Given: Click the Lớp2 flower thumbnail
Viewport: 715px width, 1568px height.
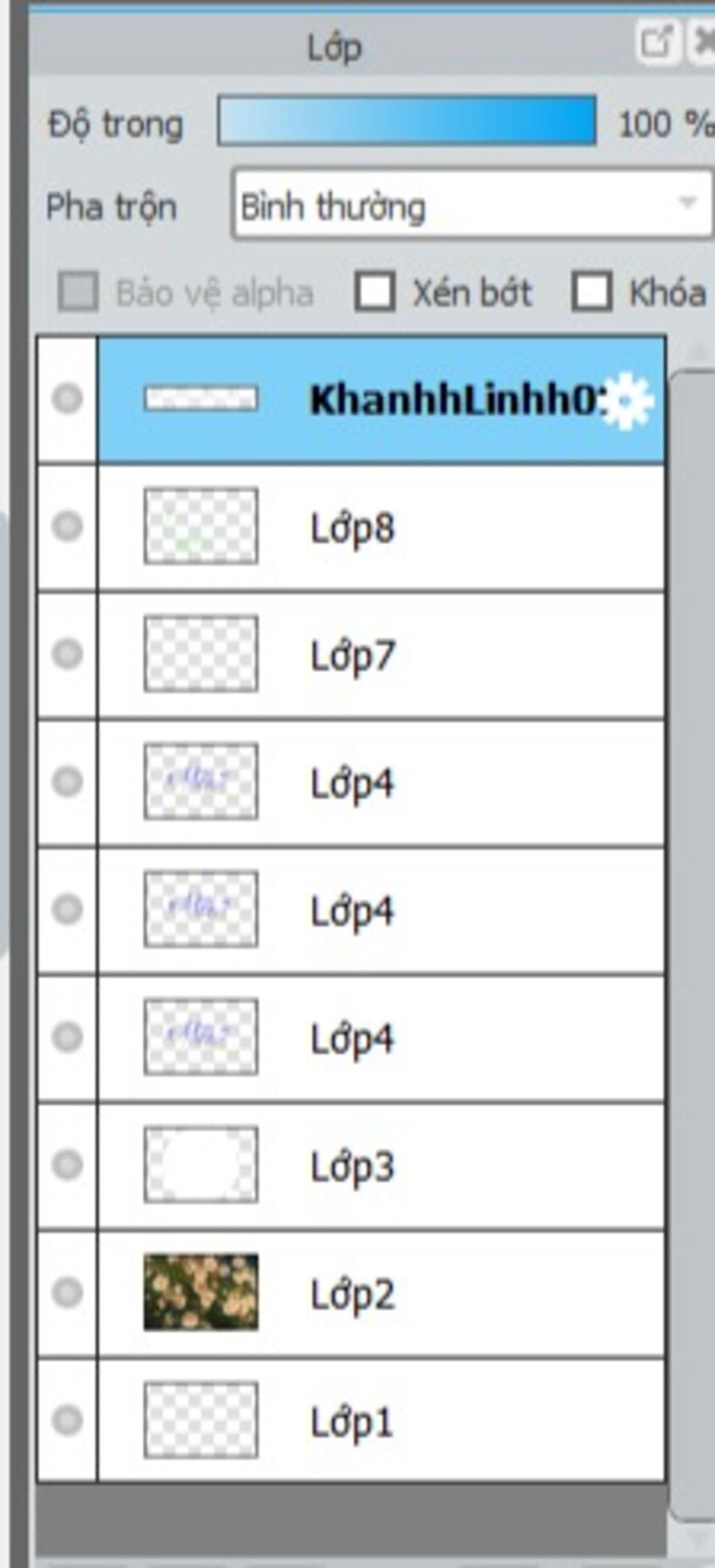Looking at the screenshot, I should pos(201,1292).
